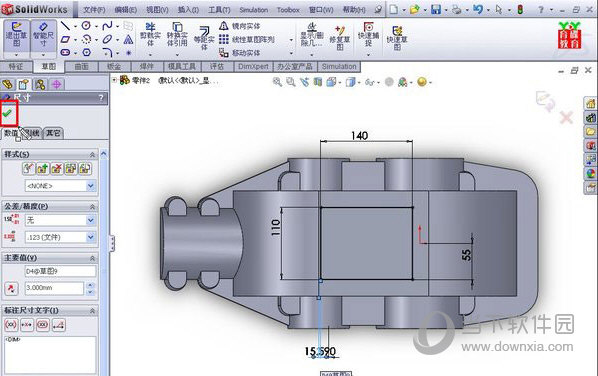Image resolution: width=598 pixels, height=376 pixels.
Task: Click the Save floppy disk icon
Action: pyautogui.click(x=436, y=10)
